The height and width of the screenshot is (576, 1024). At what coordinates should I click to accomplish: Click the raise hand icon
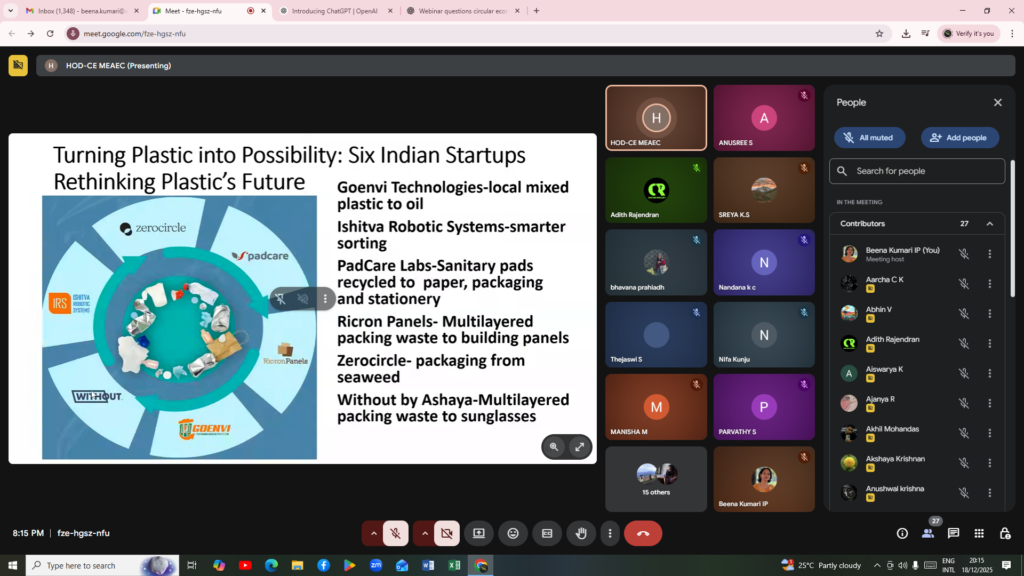pyautogui.click(x=581, y=533)
